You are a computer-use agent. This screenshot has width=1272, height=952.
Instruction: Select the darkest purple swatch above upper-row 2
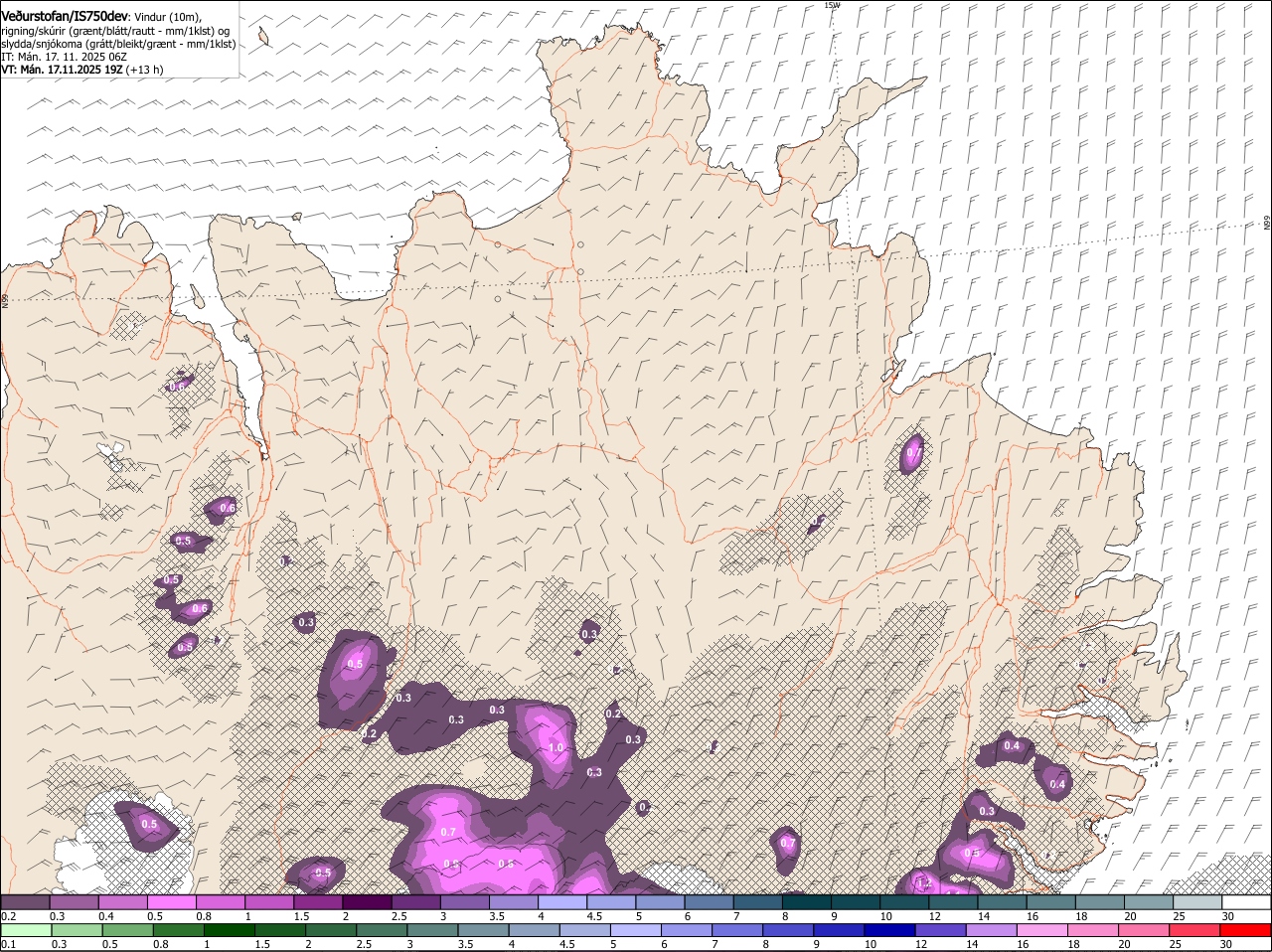click(x=367, y=902)
